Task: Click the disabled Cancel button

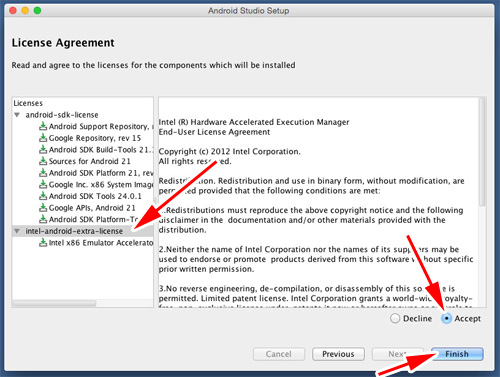Action: 279,354
